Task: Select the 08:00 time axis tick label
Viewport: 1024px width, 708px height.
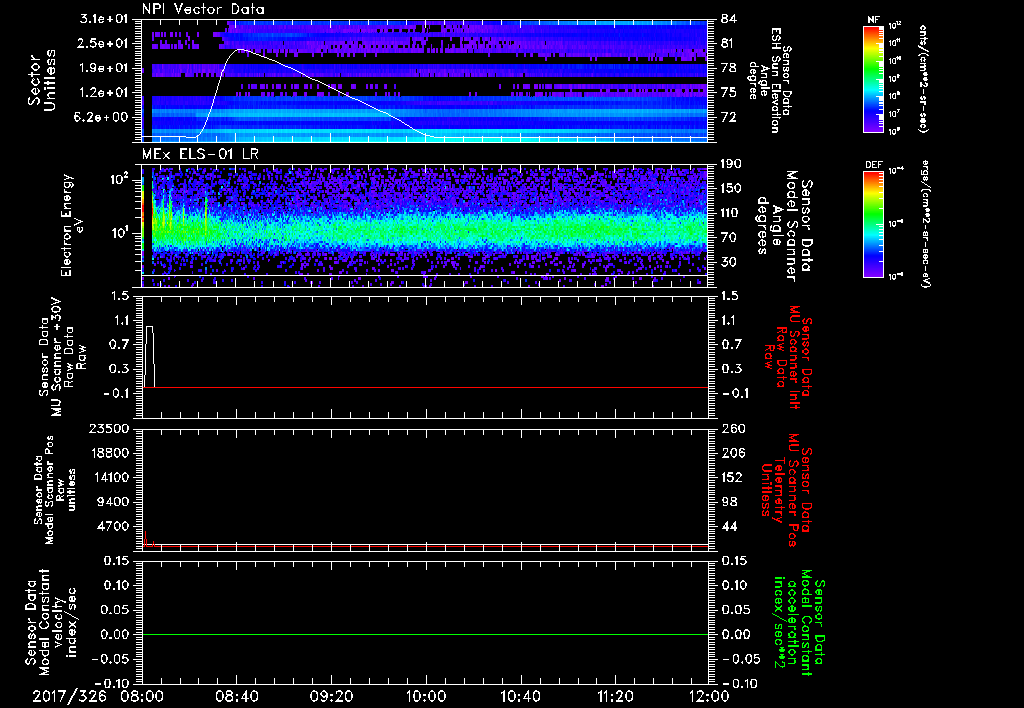Action: click(x=142, y=695)
